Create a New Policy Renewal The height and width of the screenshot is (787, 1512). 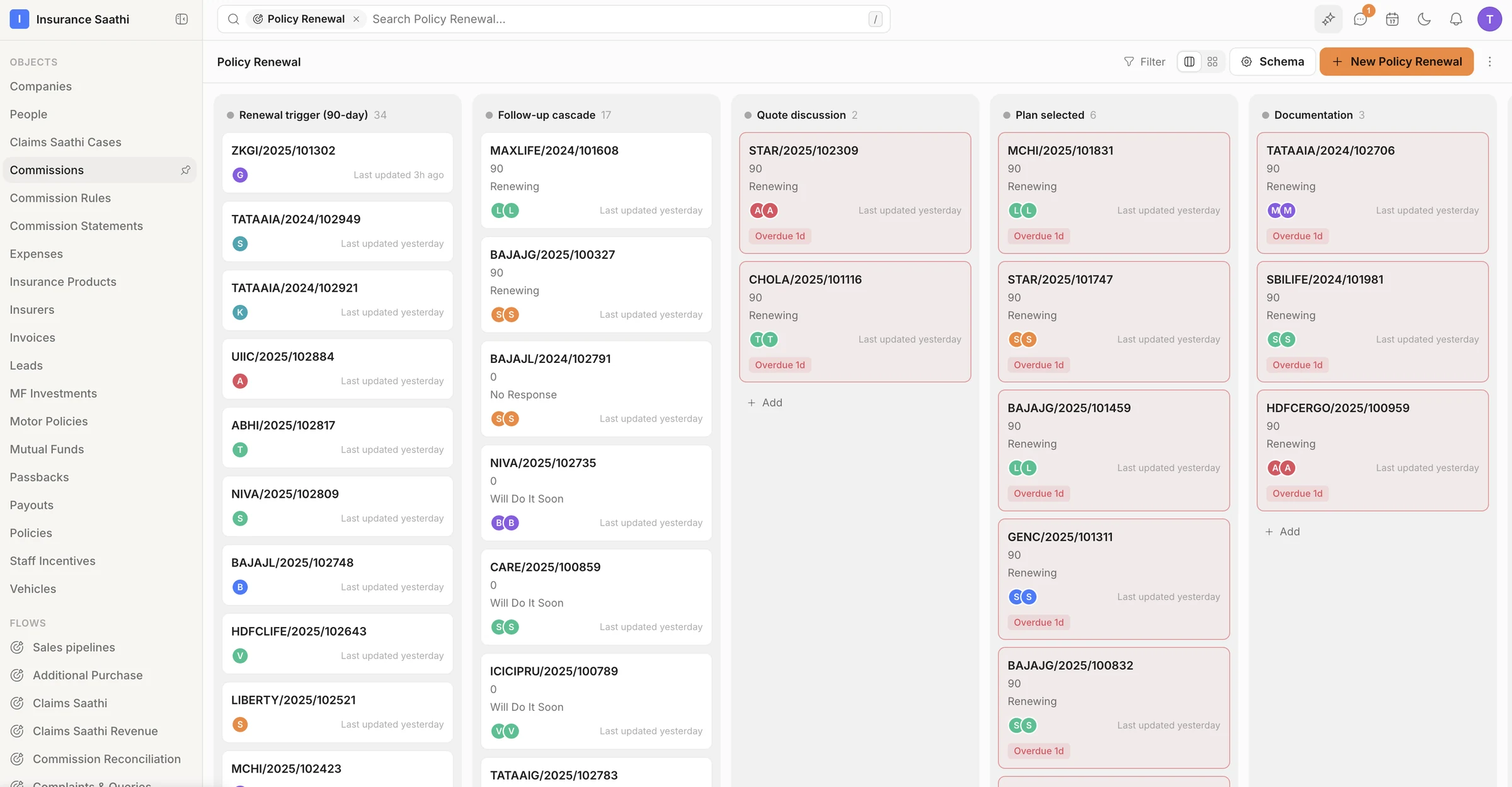(1396, 62)
